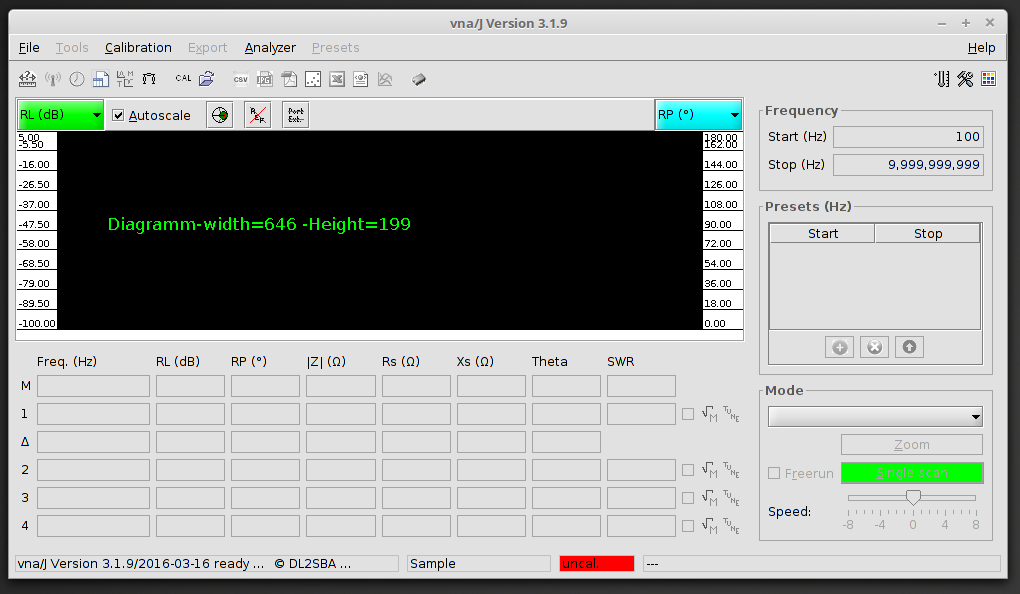Screen dimensions: 1020x594
Task: Click the JPG export toolbar icon
Action: pyautogui.click(x=265, y=79)
